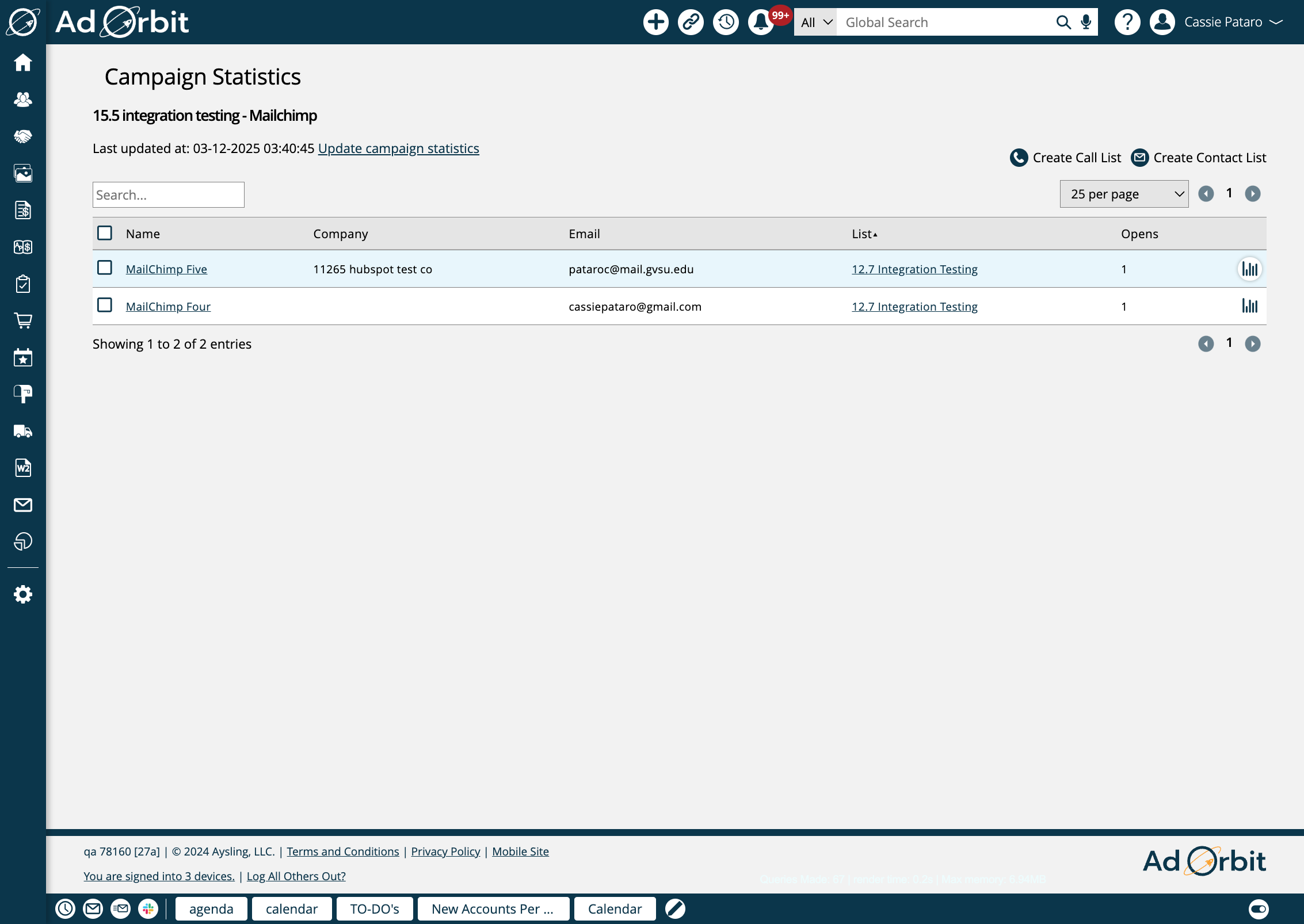Go to previous page using bottom pagination arrow
This screenshot has width=1304, height=924.
(1206, 344)
